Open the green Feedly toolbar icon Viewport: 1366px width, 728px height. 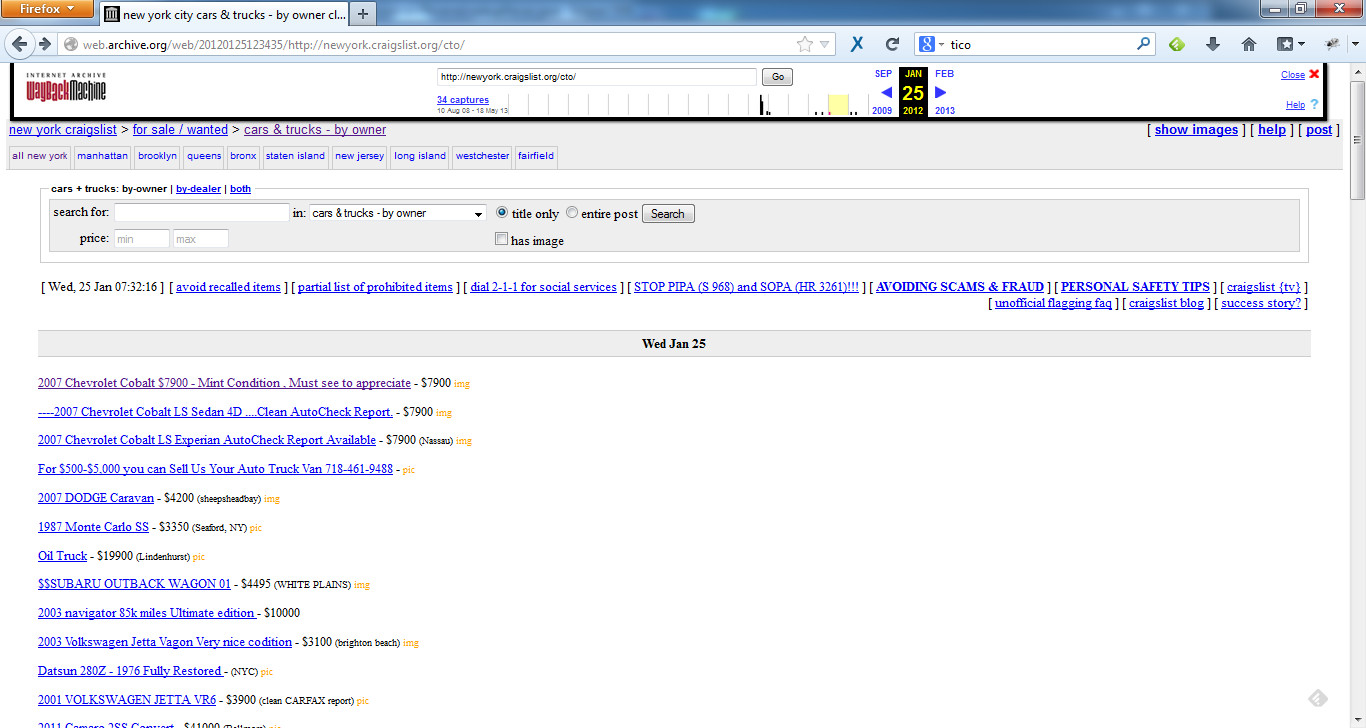coord(1177,44)
